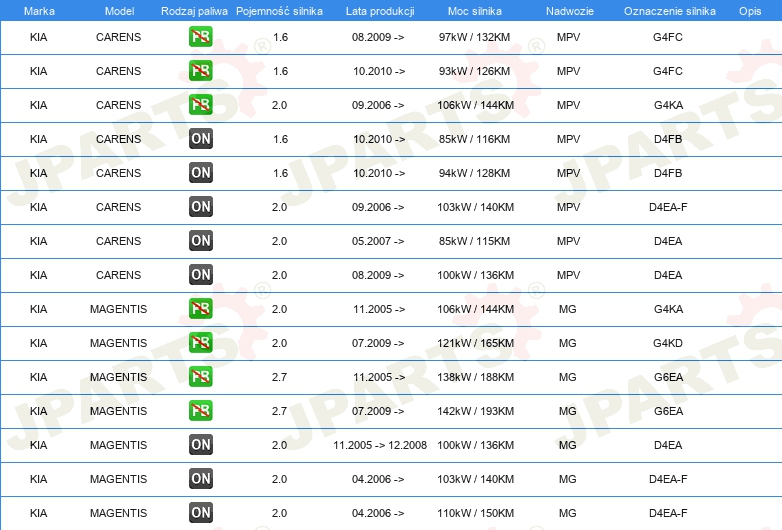The width and height of the screenshot is (782, 530).
Task: Click engine code D4FB in the 85kW / 116KM row
Action: 668,139
